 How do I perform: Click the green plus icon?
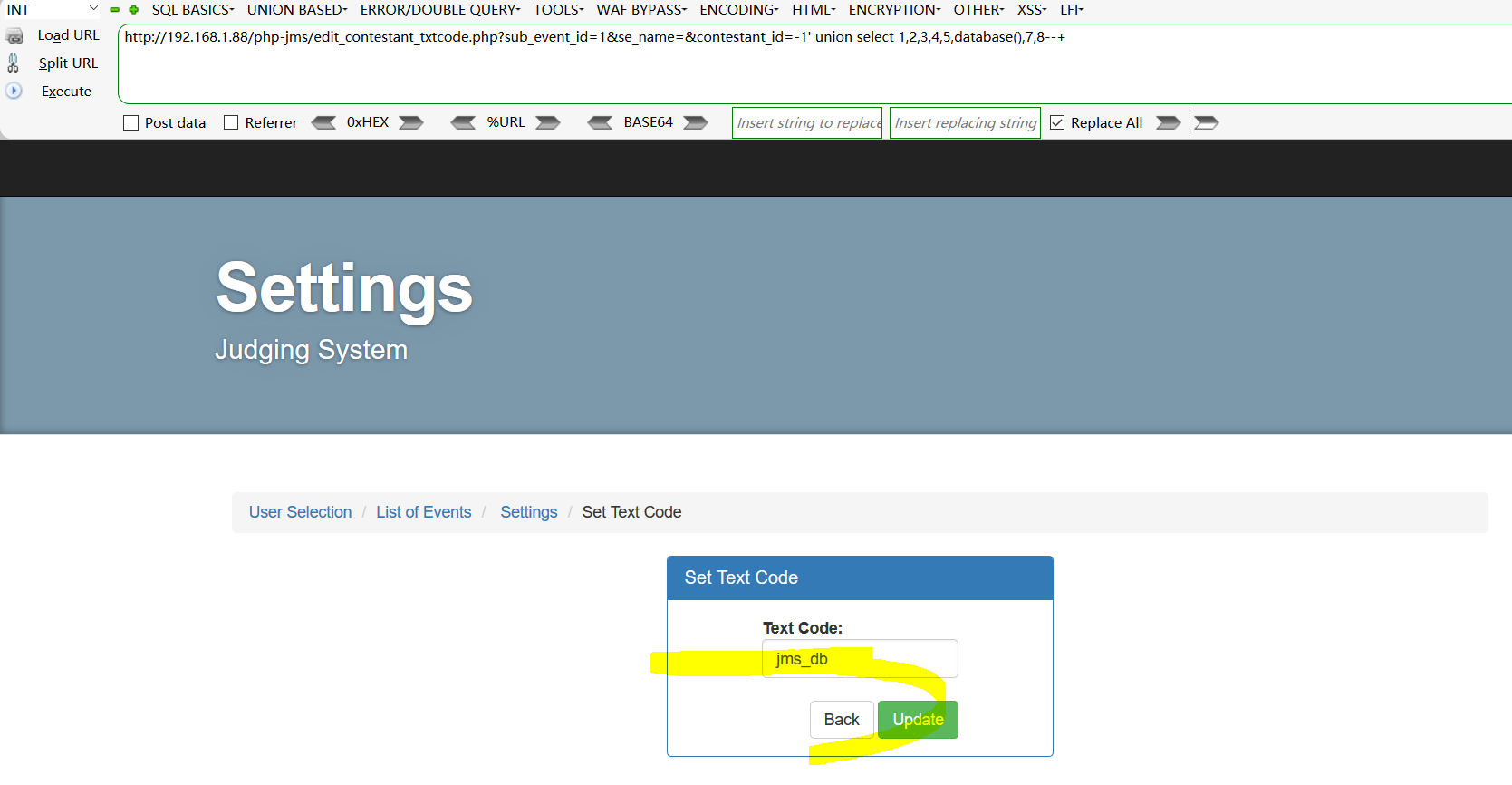point(134,10)
